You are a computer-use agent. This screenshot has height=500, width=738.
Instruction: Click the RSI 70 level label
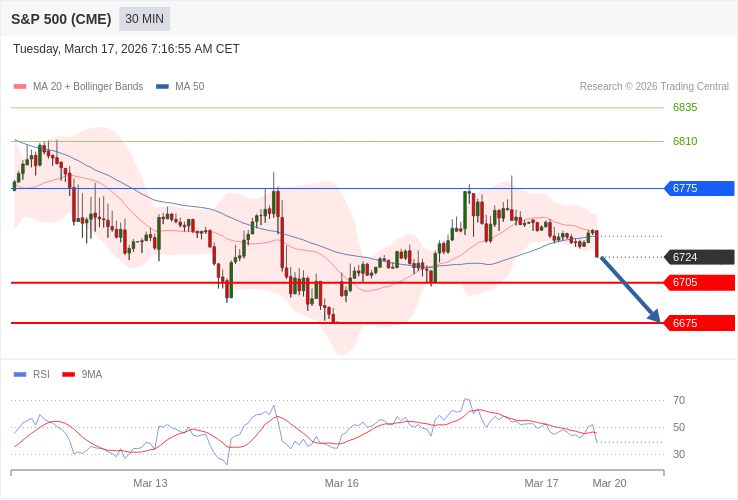[679, 401]
